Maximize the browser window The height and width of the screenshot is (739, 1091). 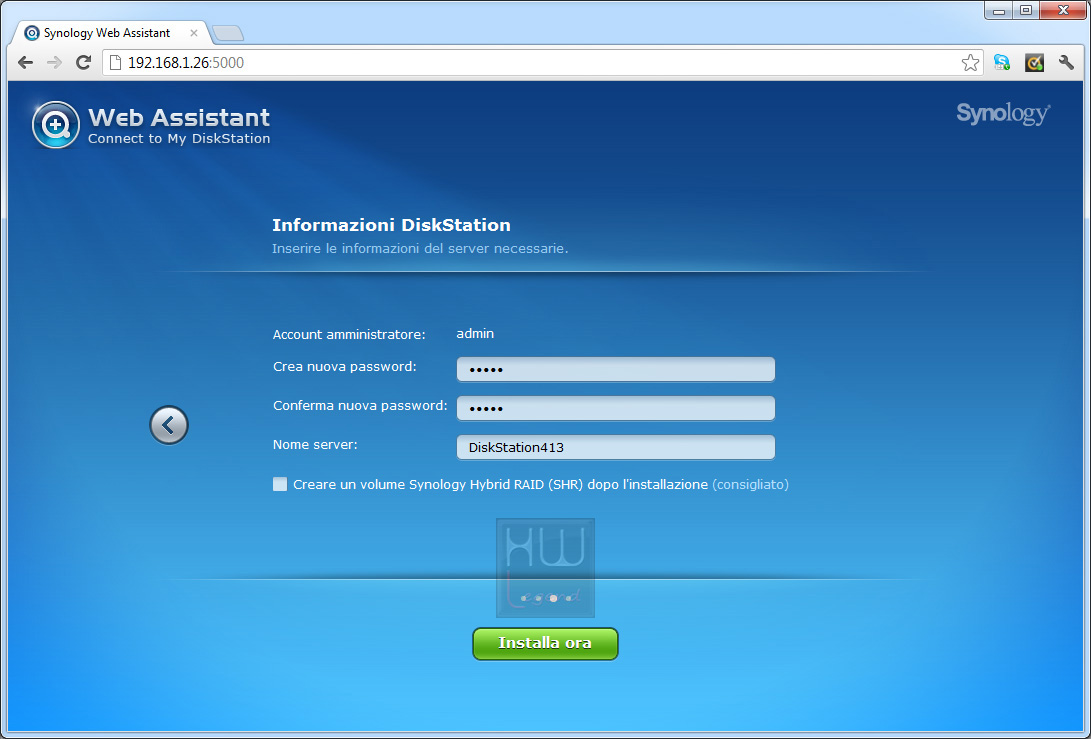pos(1026,10)
